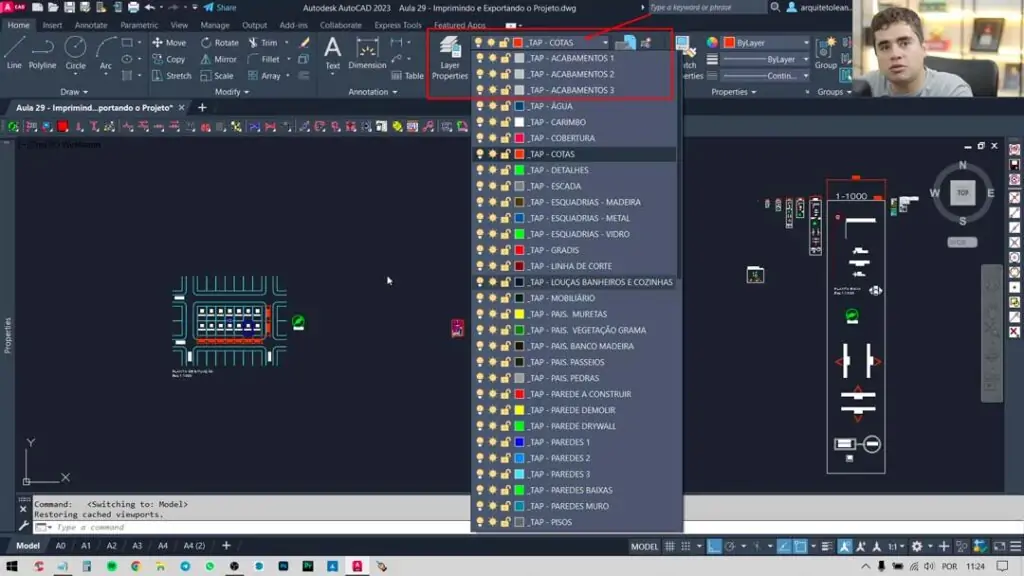This screenshot has width=1024, height=576.
Task: Click the Array tool
Action: (x=264, y=76)
